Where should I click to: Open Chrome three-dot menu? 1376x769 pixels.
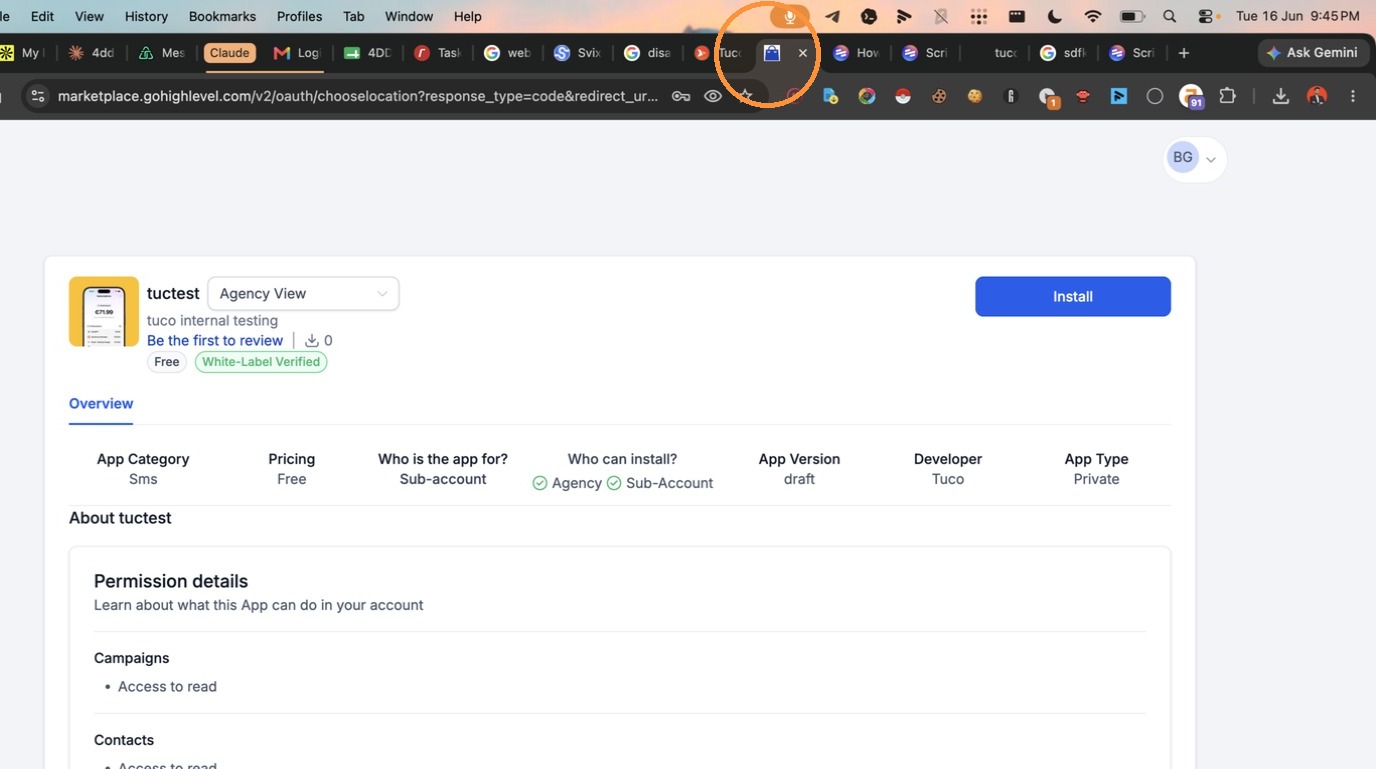(x=1353, y=96)
